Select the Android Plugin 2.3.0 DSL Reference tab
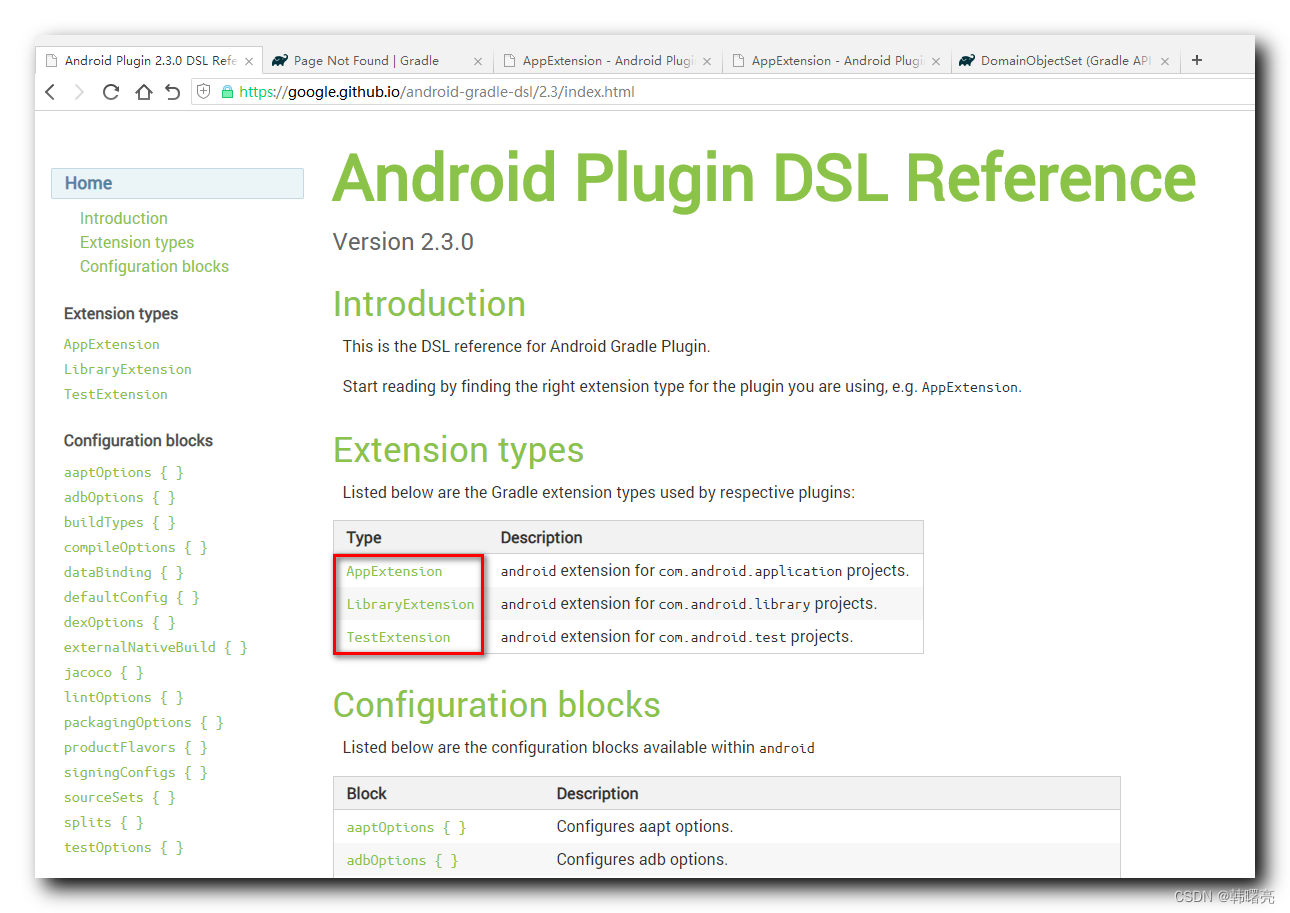This screenshot has height=913, width=1290. 148,61
